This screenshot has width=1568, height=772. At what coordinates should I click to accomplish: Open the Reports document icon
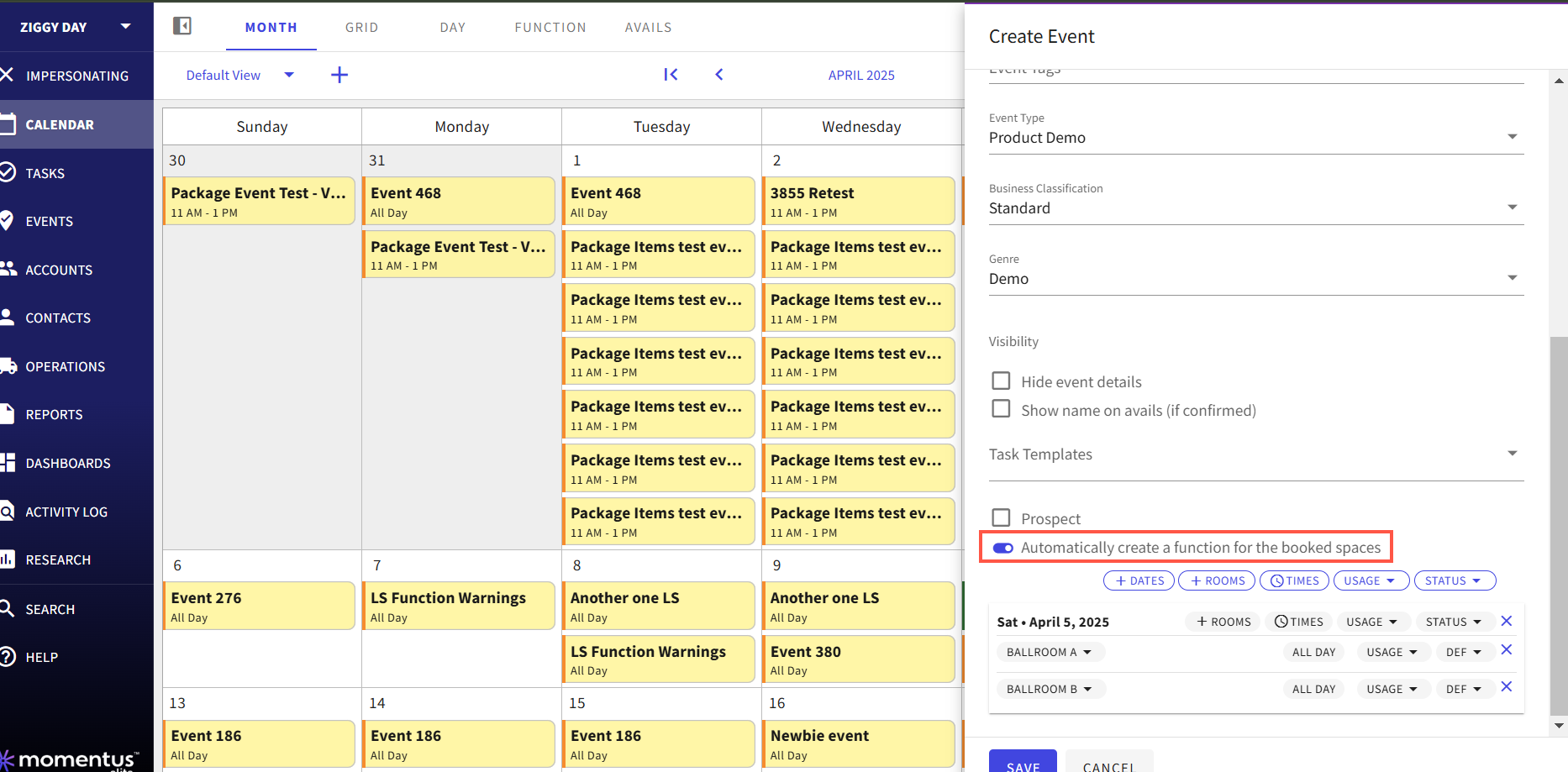[7, 414]
